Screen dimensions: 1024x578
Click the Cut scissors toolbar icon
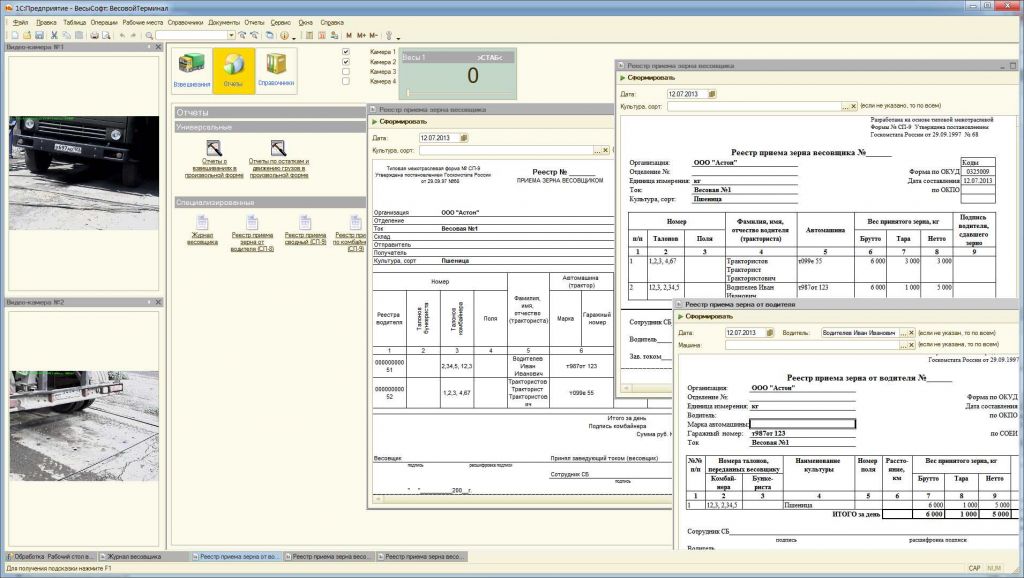(54, 35)
